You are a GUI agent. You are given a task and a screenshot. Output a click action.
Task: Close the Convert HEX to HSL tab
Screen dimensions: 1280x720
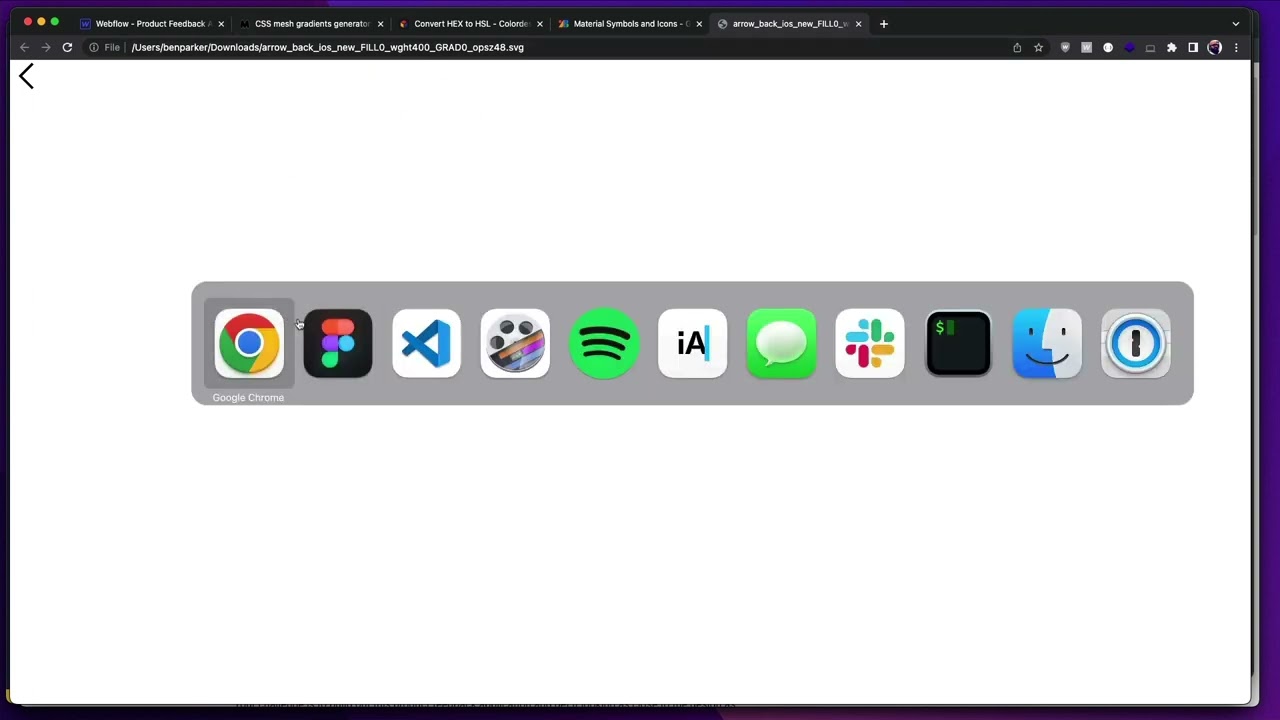[540, 23]
